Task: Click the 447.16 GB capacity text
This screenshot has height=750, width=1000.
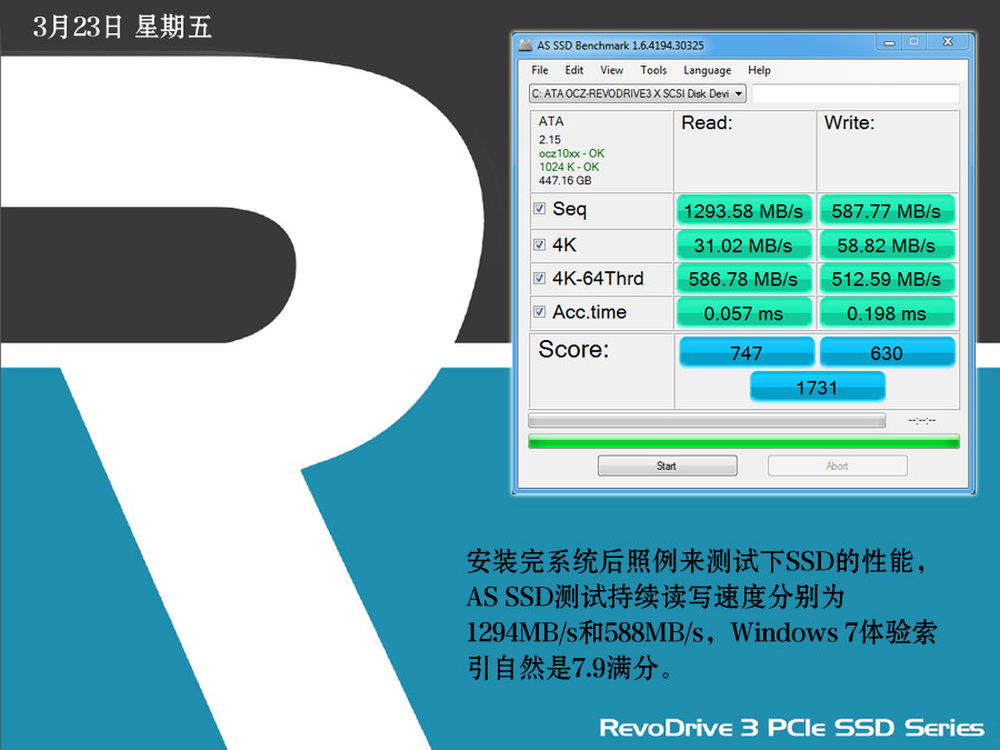Action: click(565, 180)
